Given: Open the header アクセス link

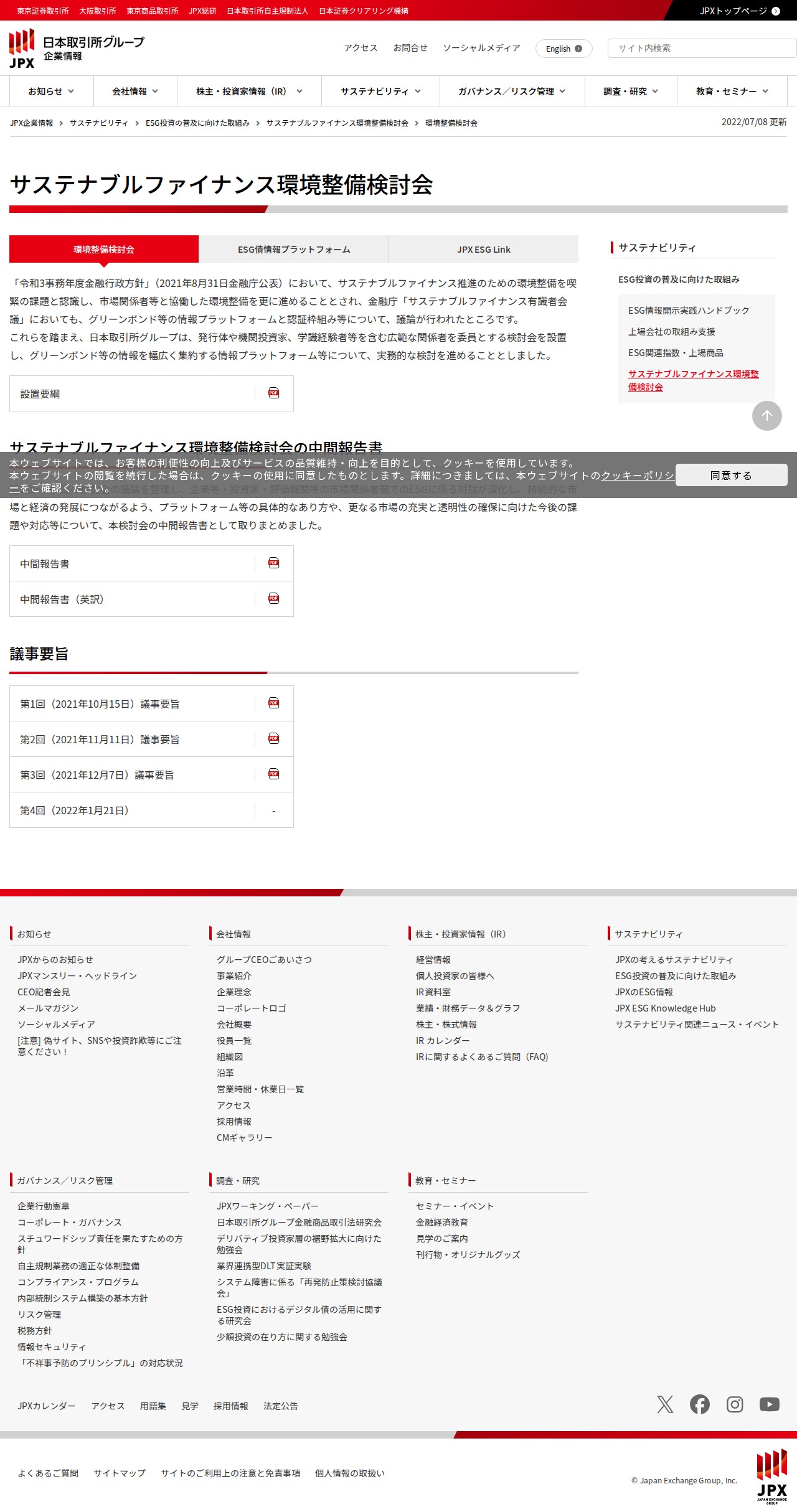Looking at the screenshot, I should [x=361, y=48].
